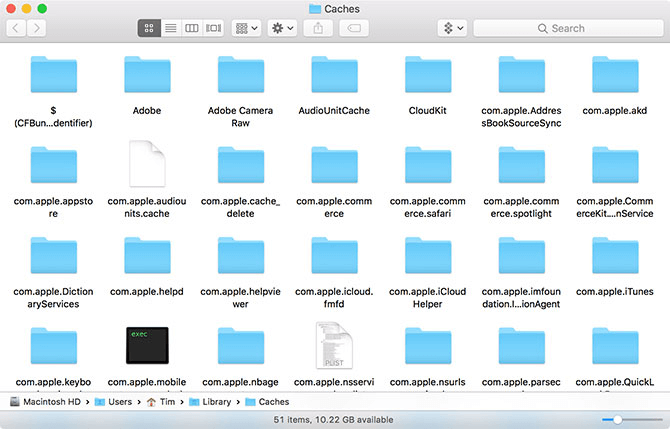670x429 pixels.
Task: Click the Share toolbar button
Action: pos(318,28)
